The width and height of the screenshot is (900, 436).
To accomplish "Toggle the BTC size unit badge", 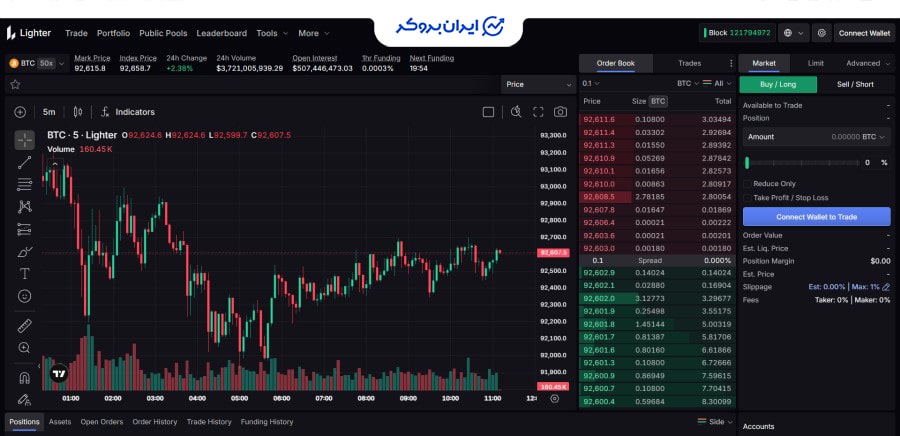I will tap(658, 102).
